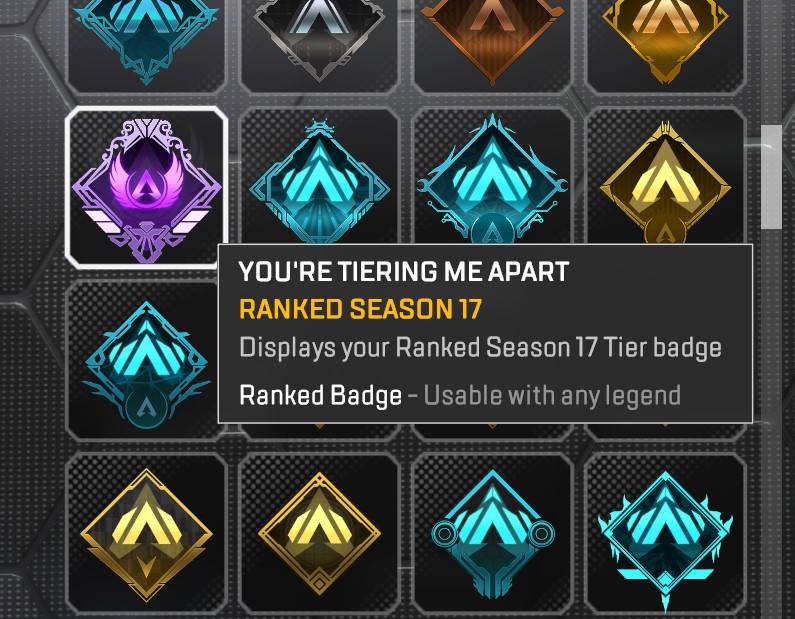Pick the gold diamond badge with crown spikes
The image size is (795, 619).
coord(665,176)
